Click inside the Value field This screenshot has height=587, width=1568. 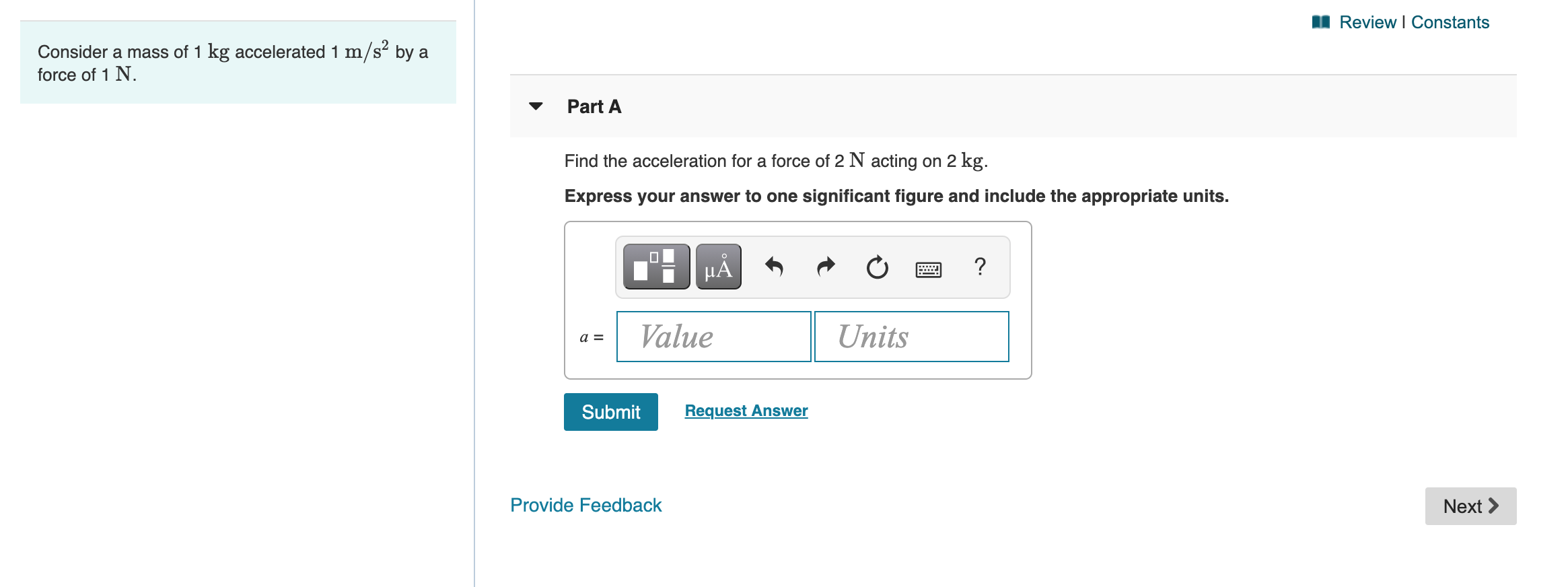713,337
